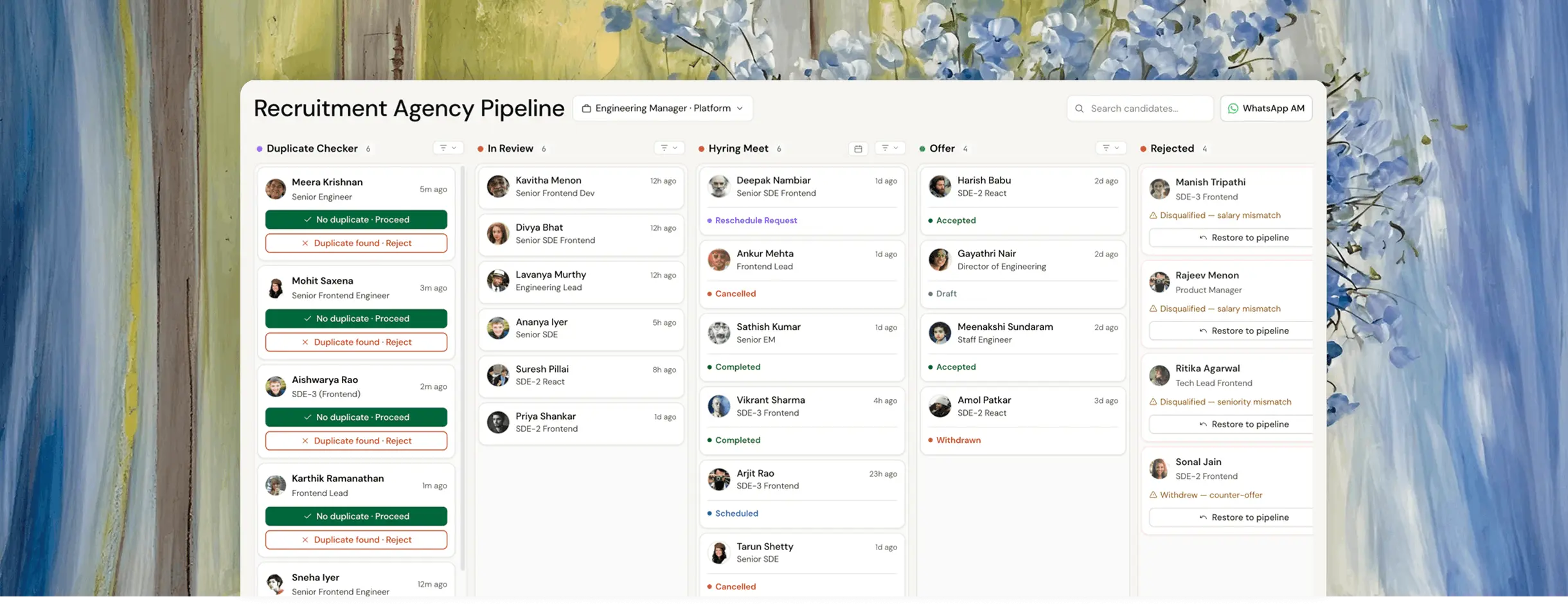Click Harish Babu's avatar photo

(940, 186)
